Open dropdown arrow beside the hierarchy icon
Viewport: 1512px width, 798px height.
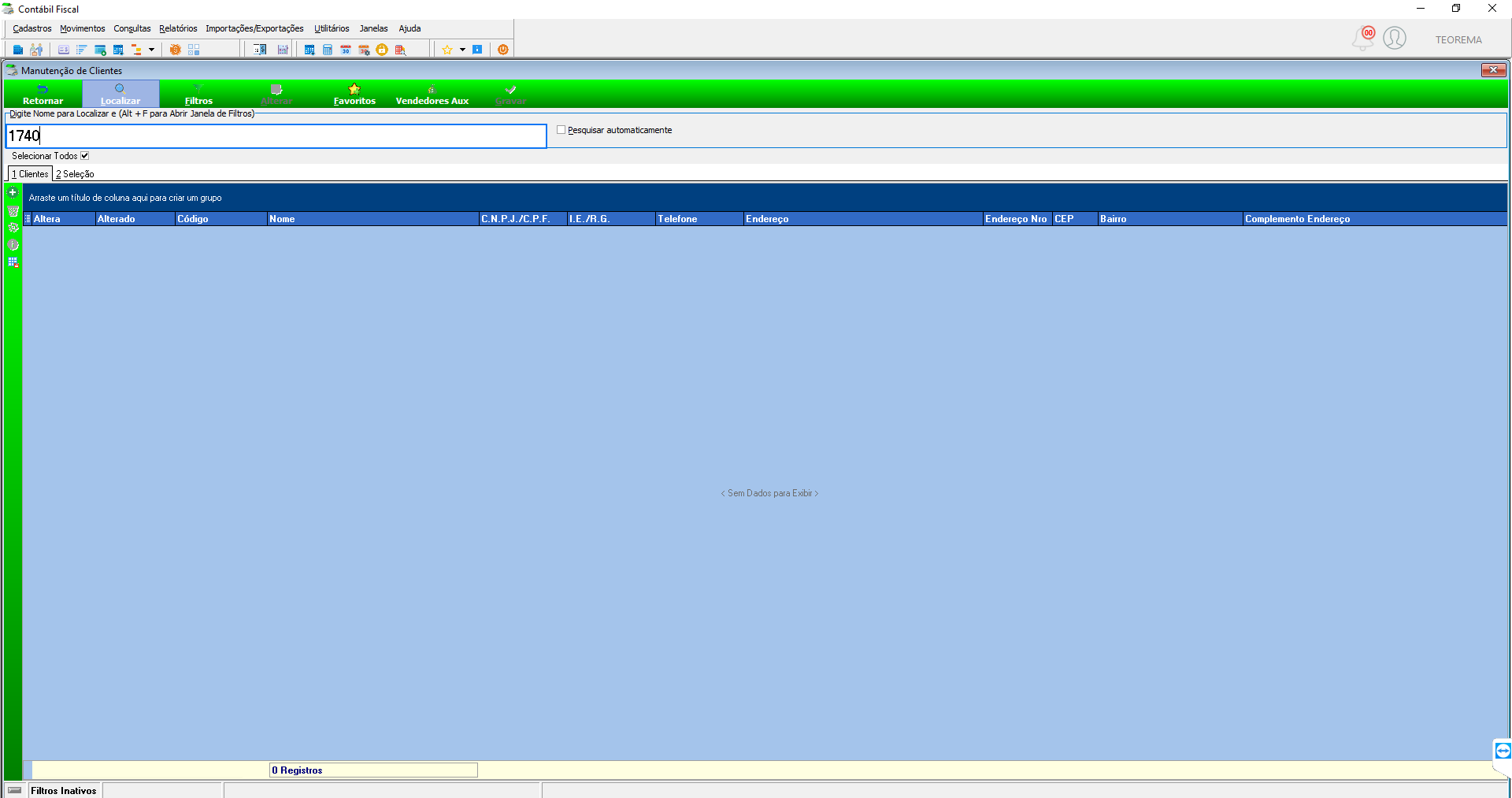[x=151, y=50]
